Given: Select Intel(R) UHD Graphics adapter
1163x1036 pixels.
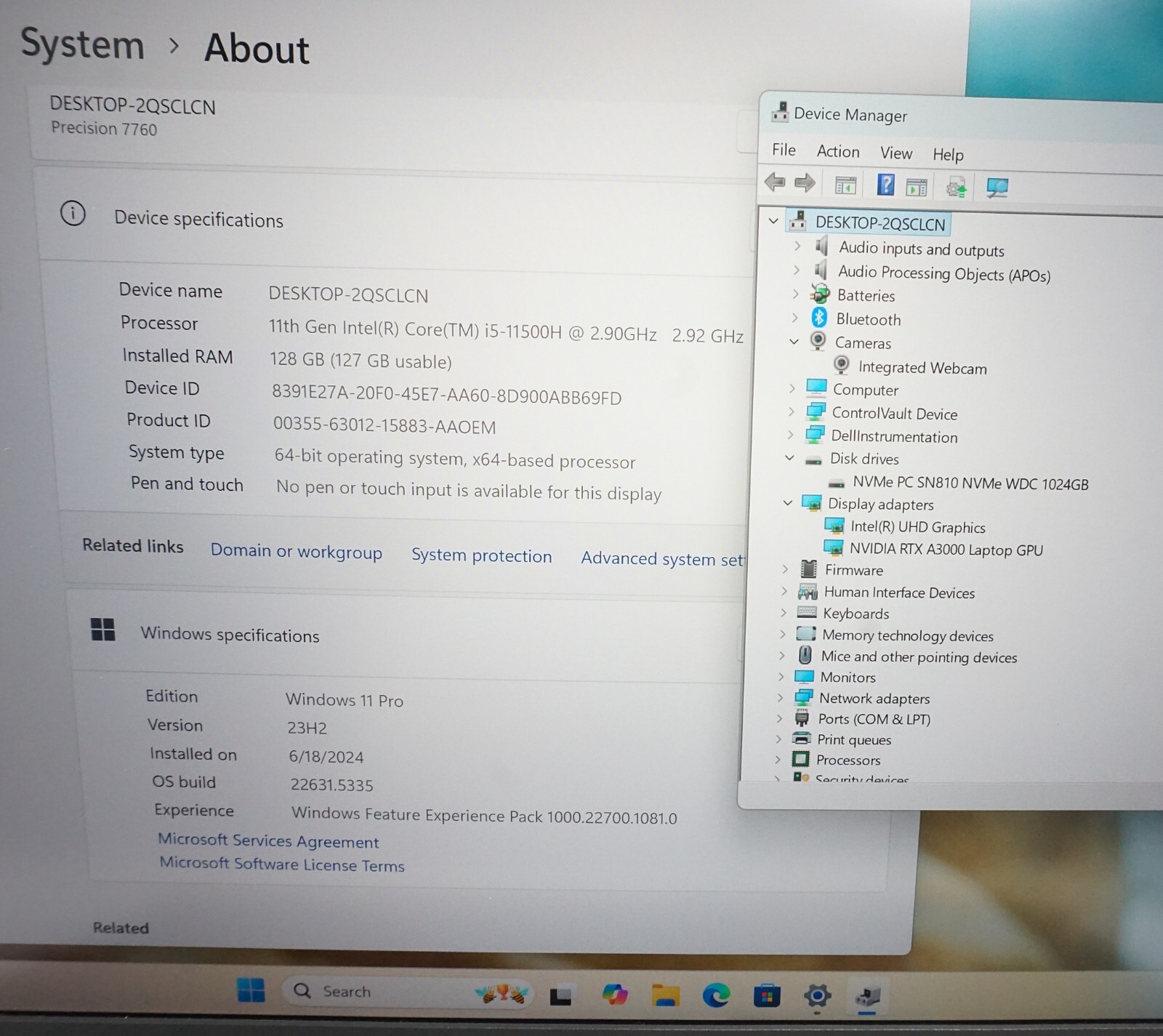Looking at the screenshot, I should [x=918, y=527].
